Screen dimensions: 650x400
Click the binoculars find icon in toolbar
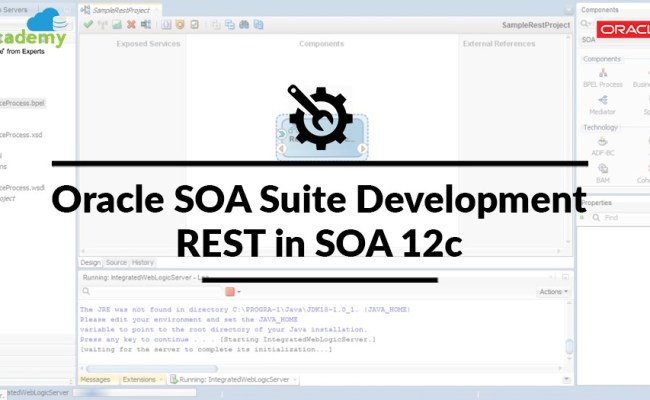click(244, 24)
